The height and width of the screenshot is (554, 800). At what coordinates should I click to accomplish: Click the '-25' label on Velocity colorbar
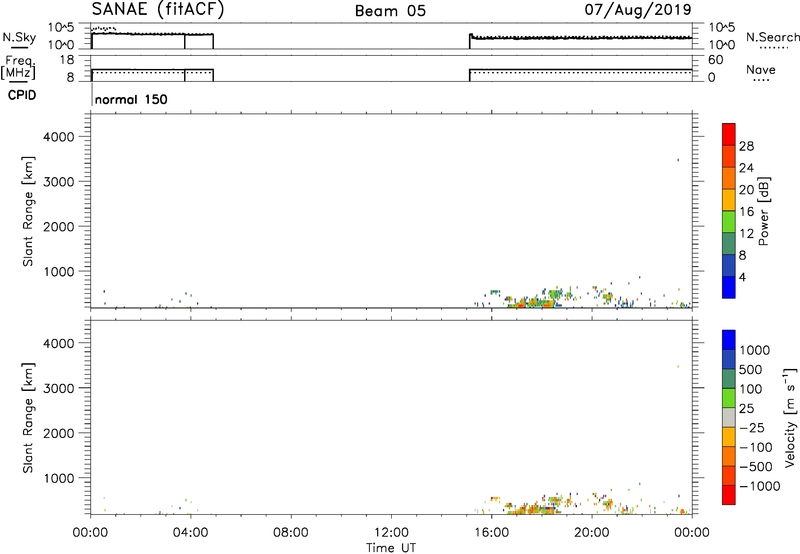click(752, 428)
